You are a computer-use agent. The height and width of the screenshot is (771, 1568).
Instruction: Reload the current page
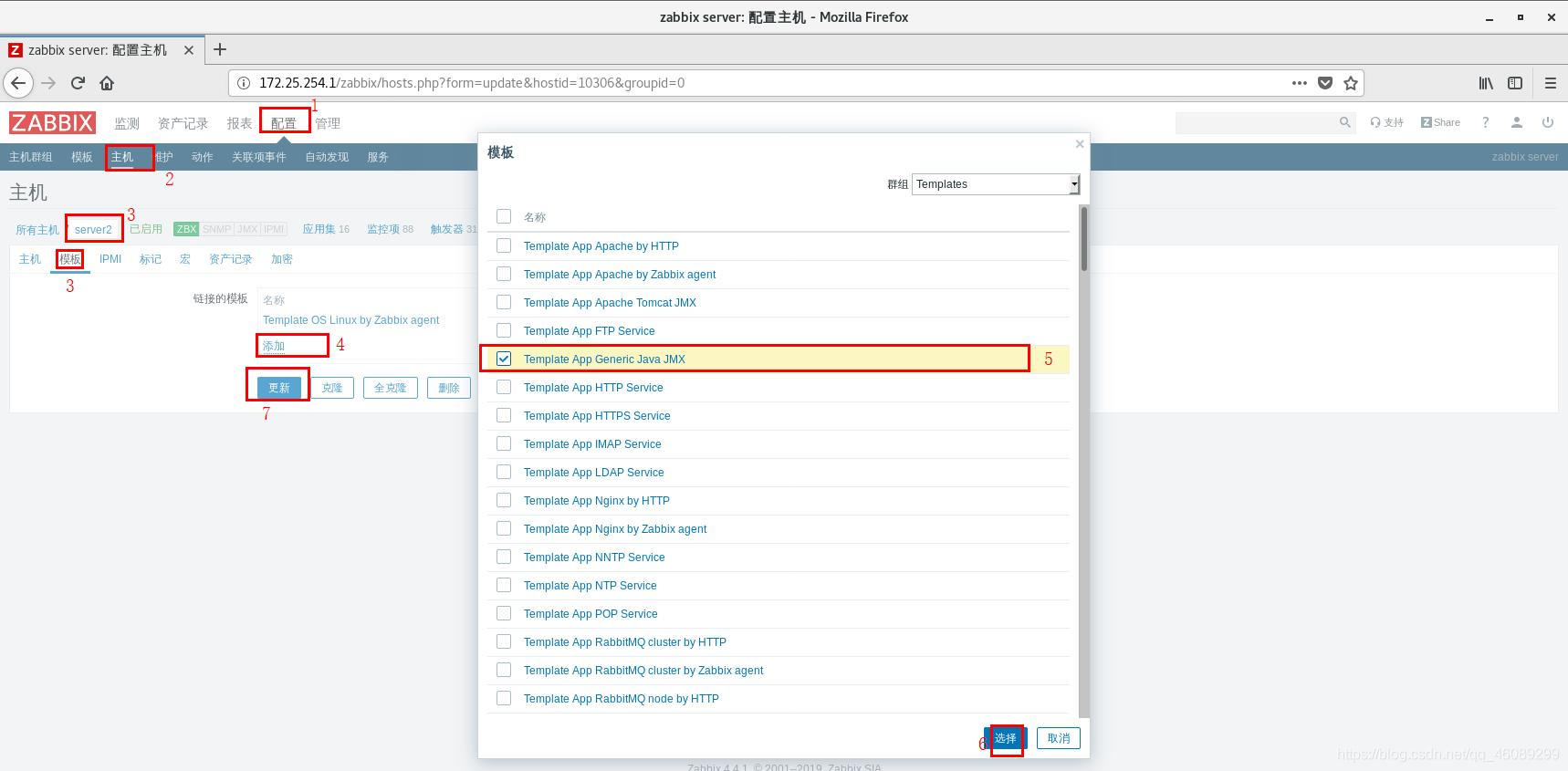click(x=78, y=83)
